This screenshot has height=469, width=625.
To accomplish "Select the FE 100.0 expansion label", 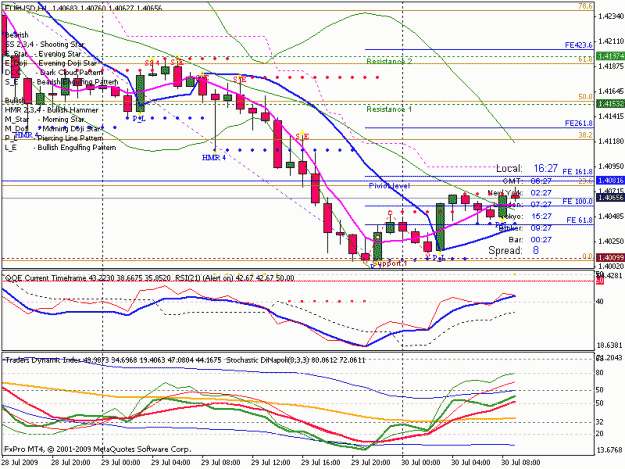I will tap(577, 202).
